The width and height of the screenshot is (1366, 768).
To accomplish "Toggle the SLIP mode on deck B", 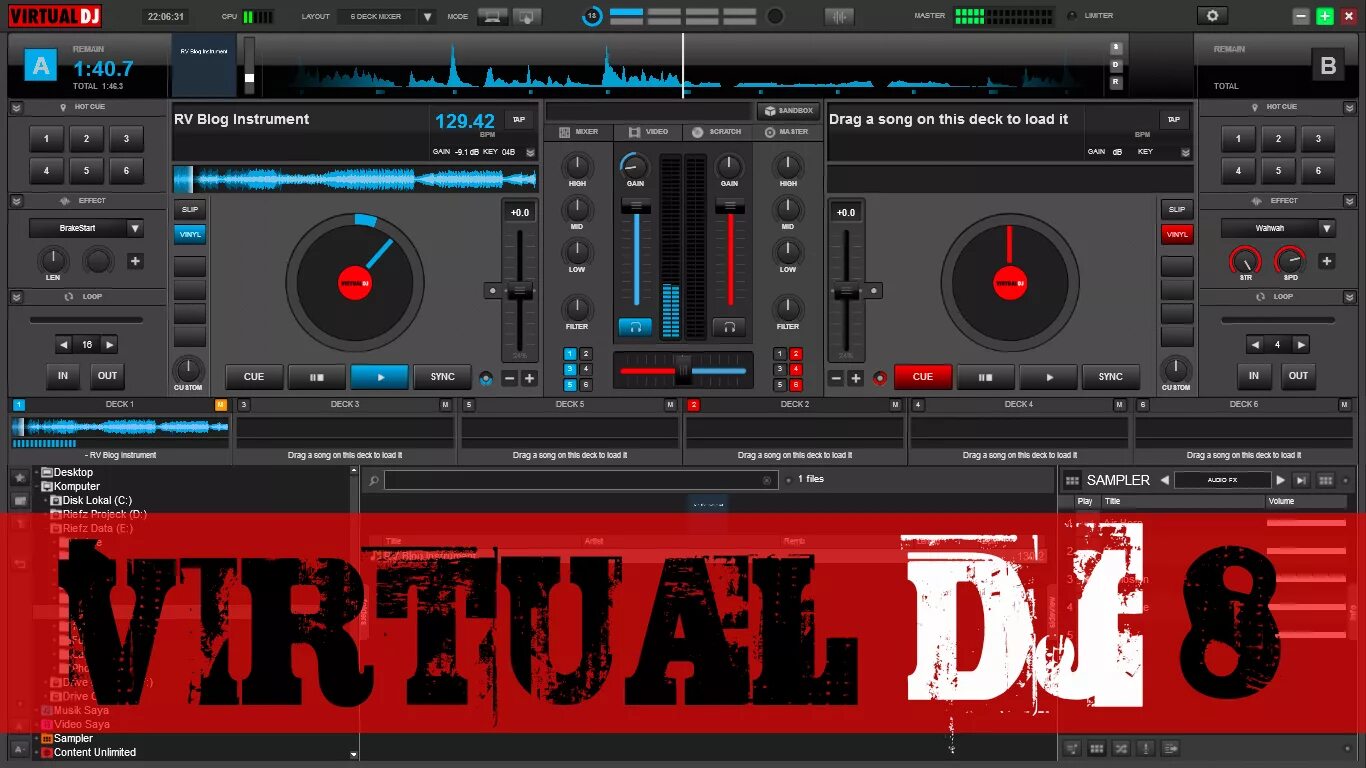I will click(x=1177, y=209).
